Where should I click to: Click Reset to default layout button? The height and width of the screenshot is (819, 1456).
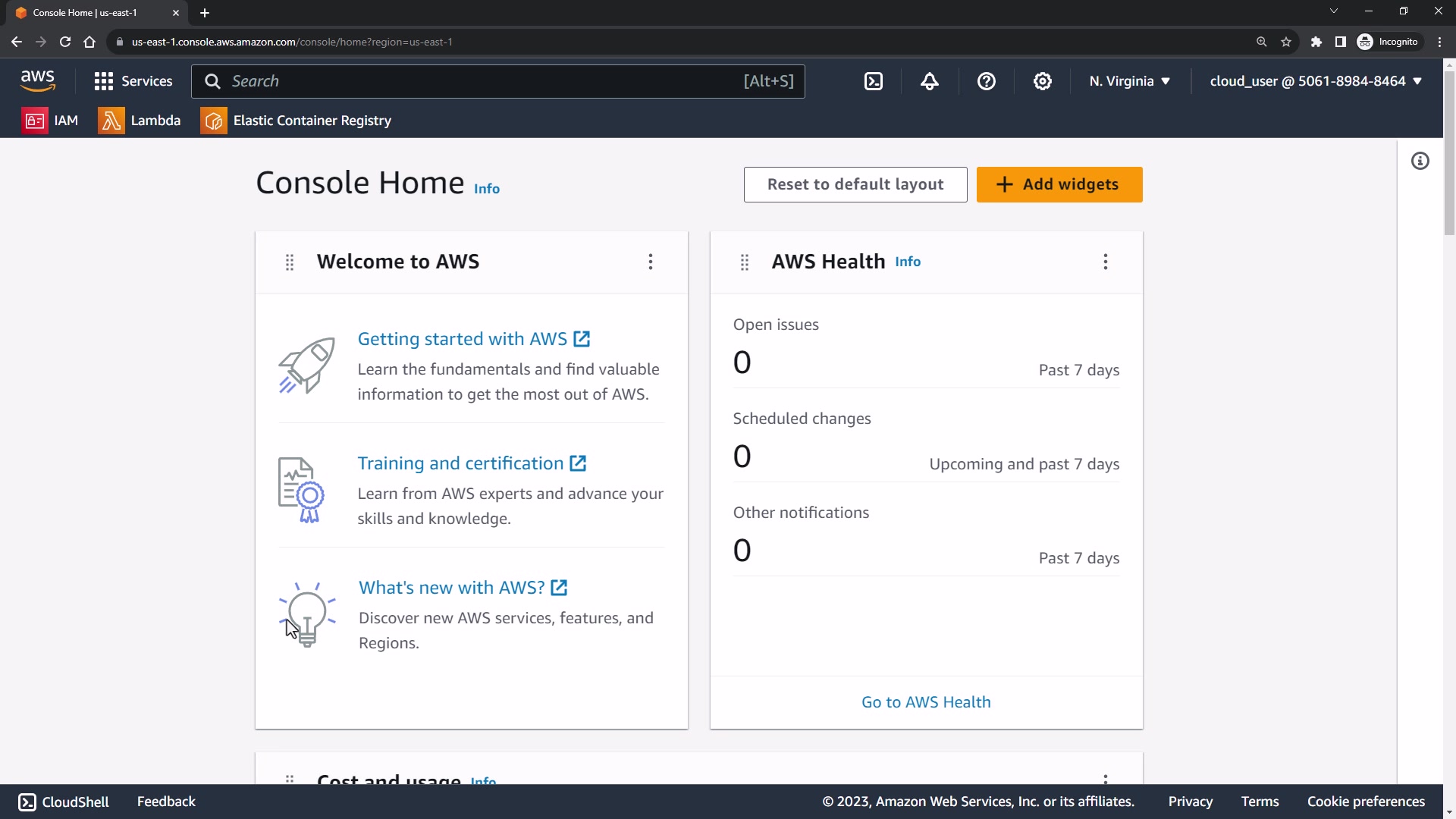(x=855, y=184)
